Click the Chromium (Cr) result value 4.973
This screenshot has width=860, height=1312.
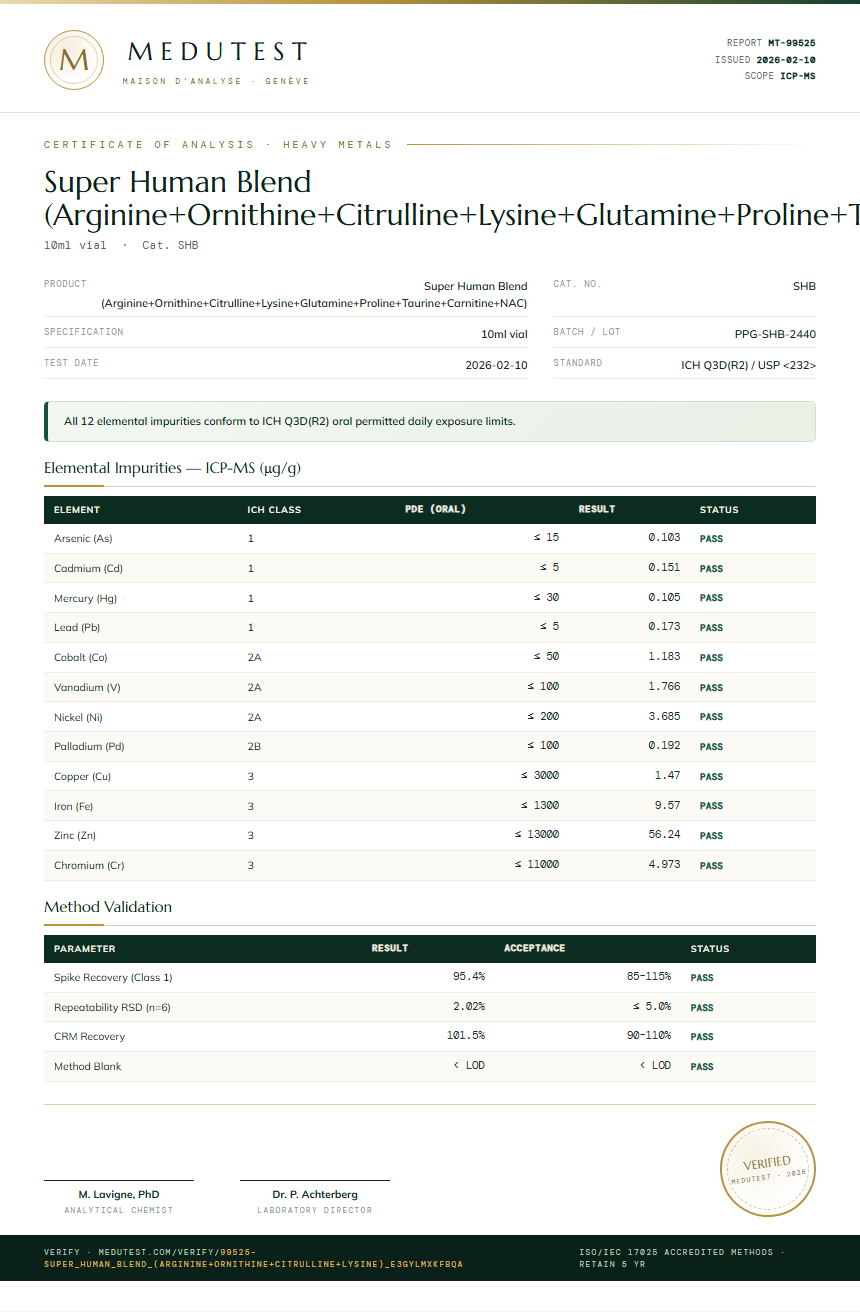click(664, 865)
